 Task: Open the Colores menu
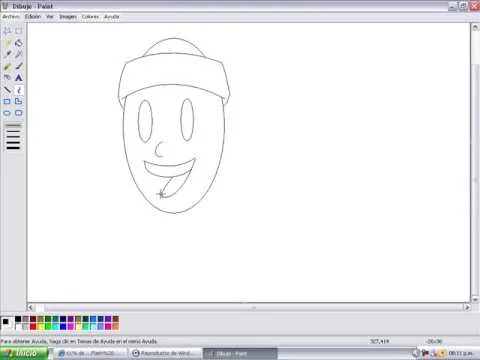(x=90, y=17)
